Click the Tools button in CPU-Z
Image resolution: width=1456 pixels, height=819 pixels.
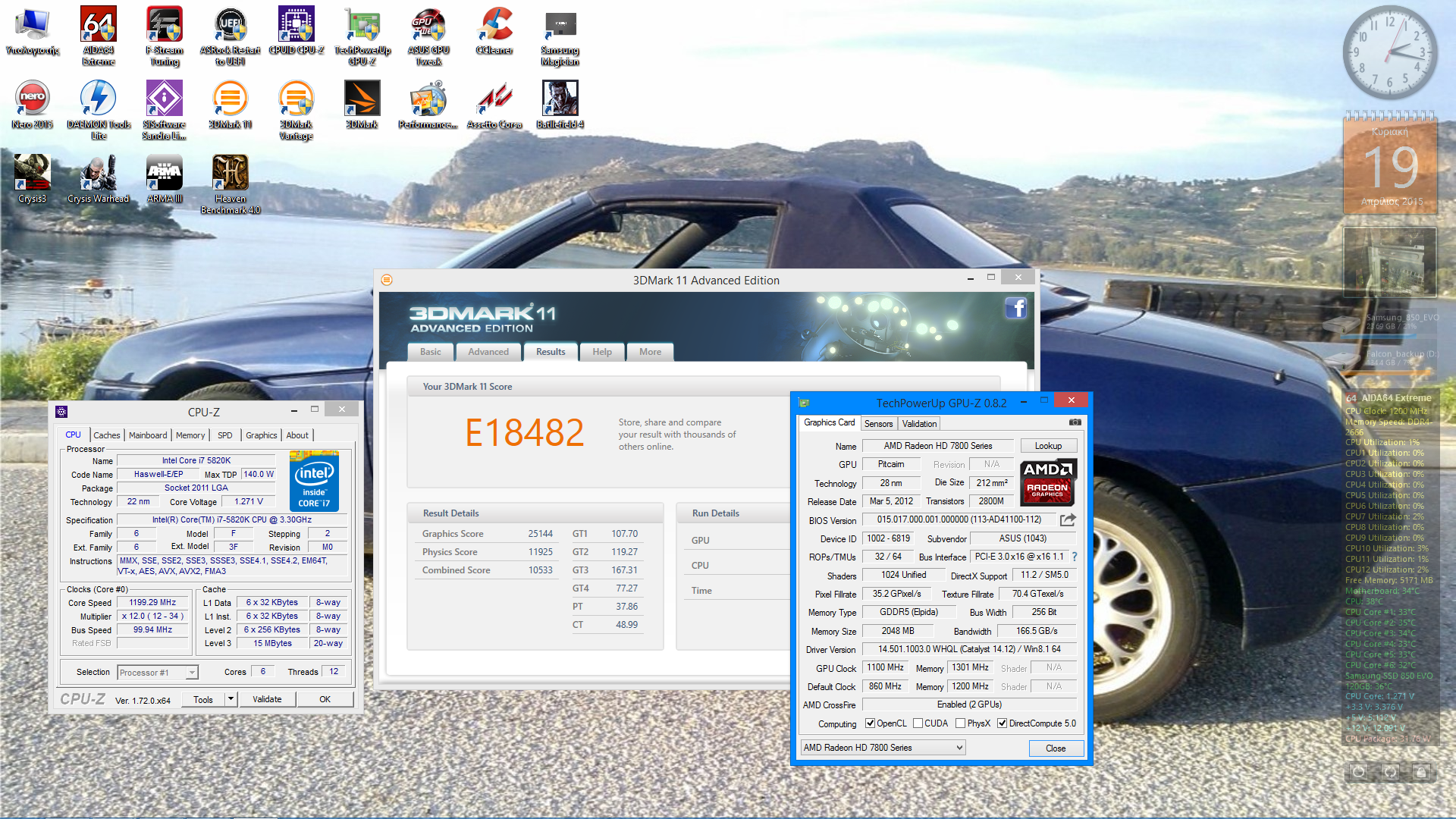[203, 699]
